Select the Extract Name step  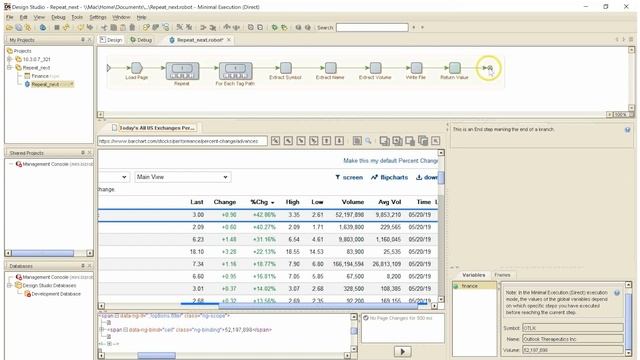(331, 68)
